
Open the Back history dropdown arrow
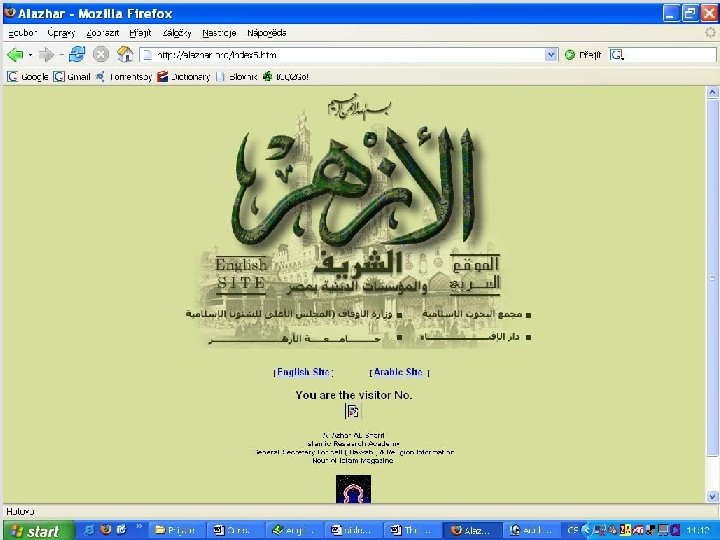pyautogui.click(x=30, y=55)
